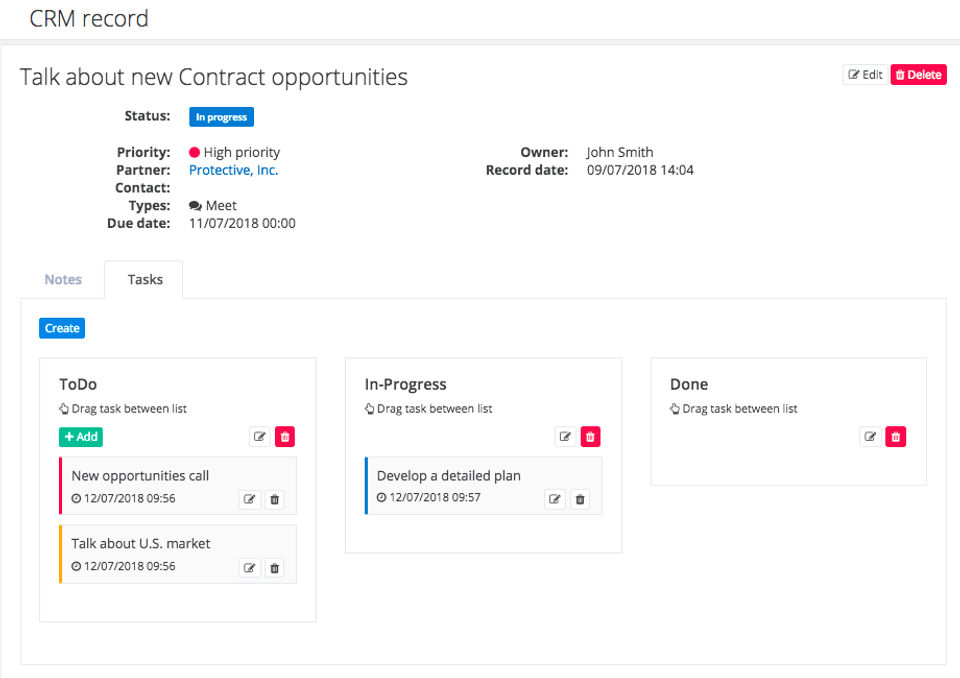Screen dimensions: 960x678
Task: Edit the 'New opportunities call' task
Action: 250,500
